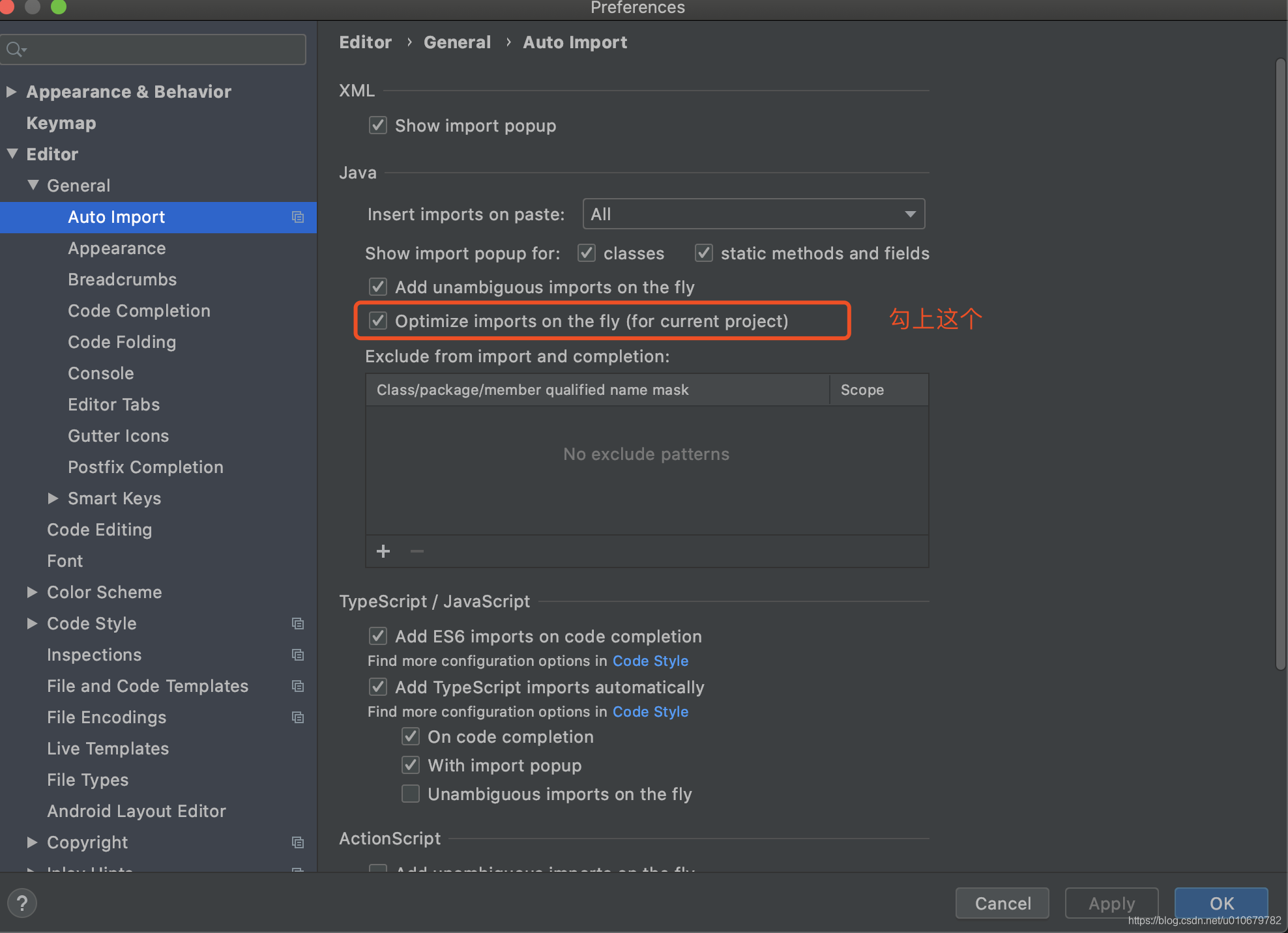
Task: Confirm with the OK button
Action: 1222,903
